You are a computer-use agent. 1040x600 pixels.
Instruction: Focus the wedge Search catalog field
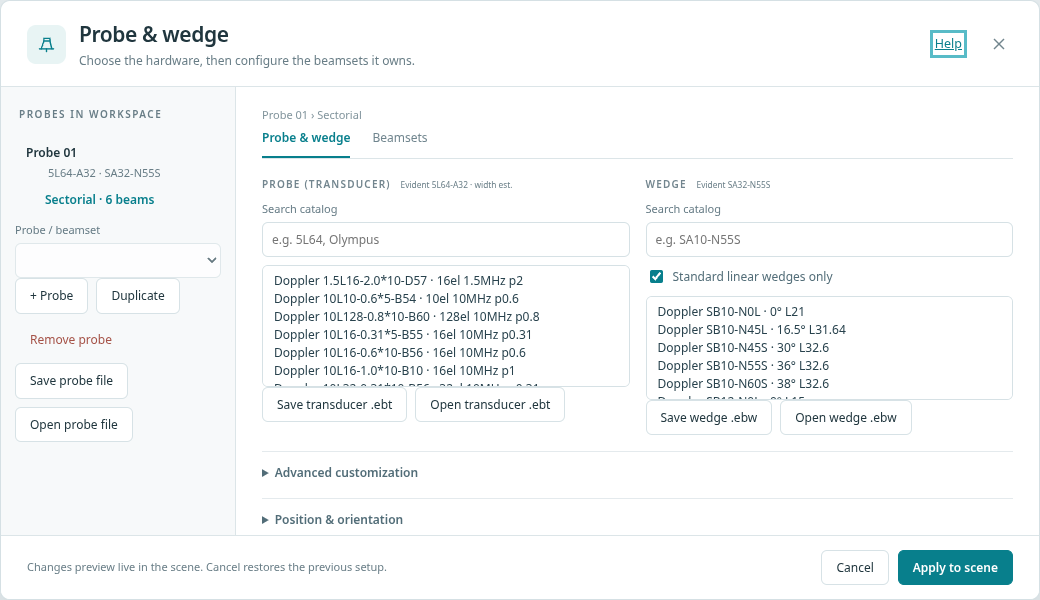[x=829, y=239]
